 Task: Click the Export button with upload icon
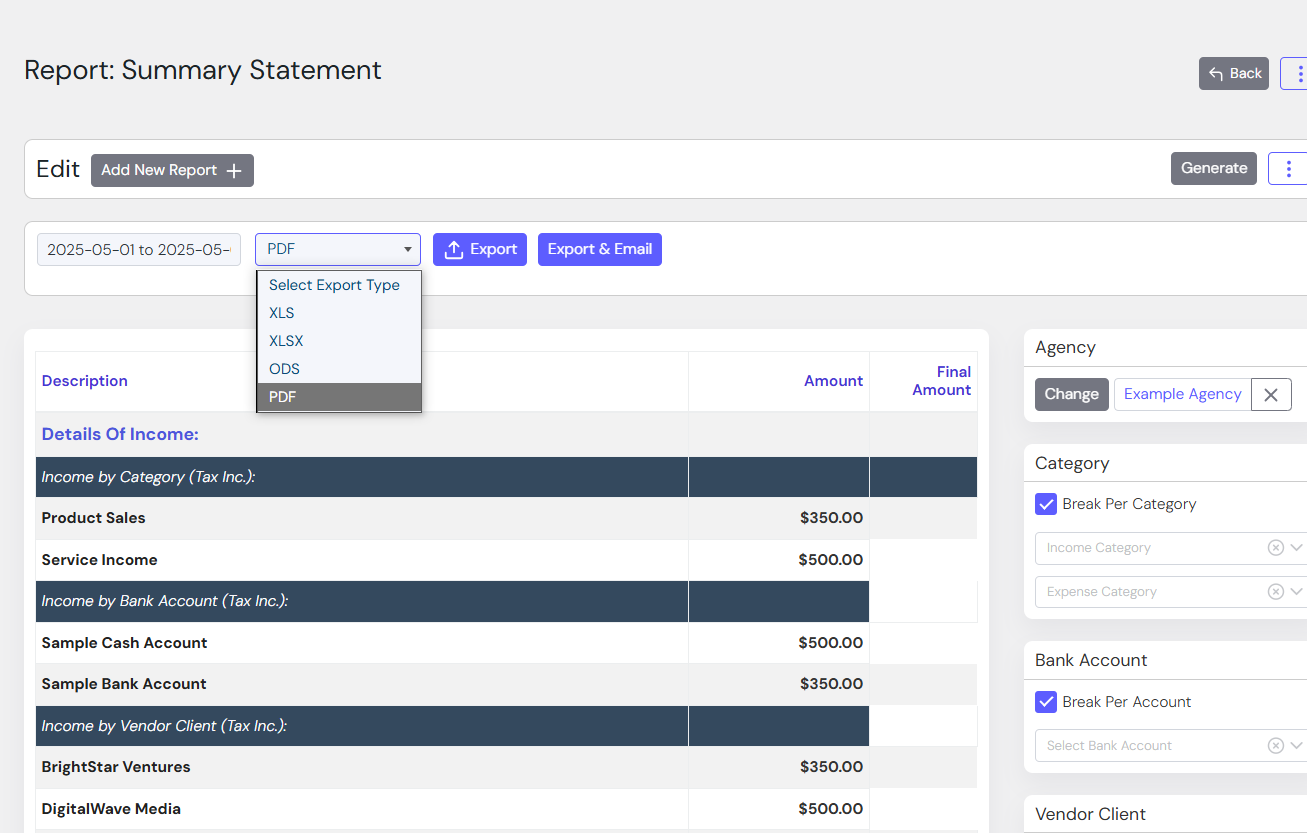pyautogui.click(x=480, y=250)
